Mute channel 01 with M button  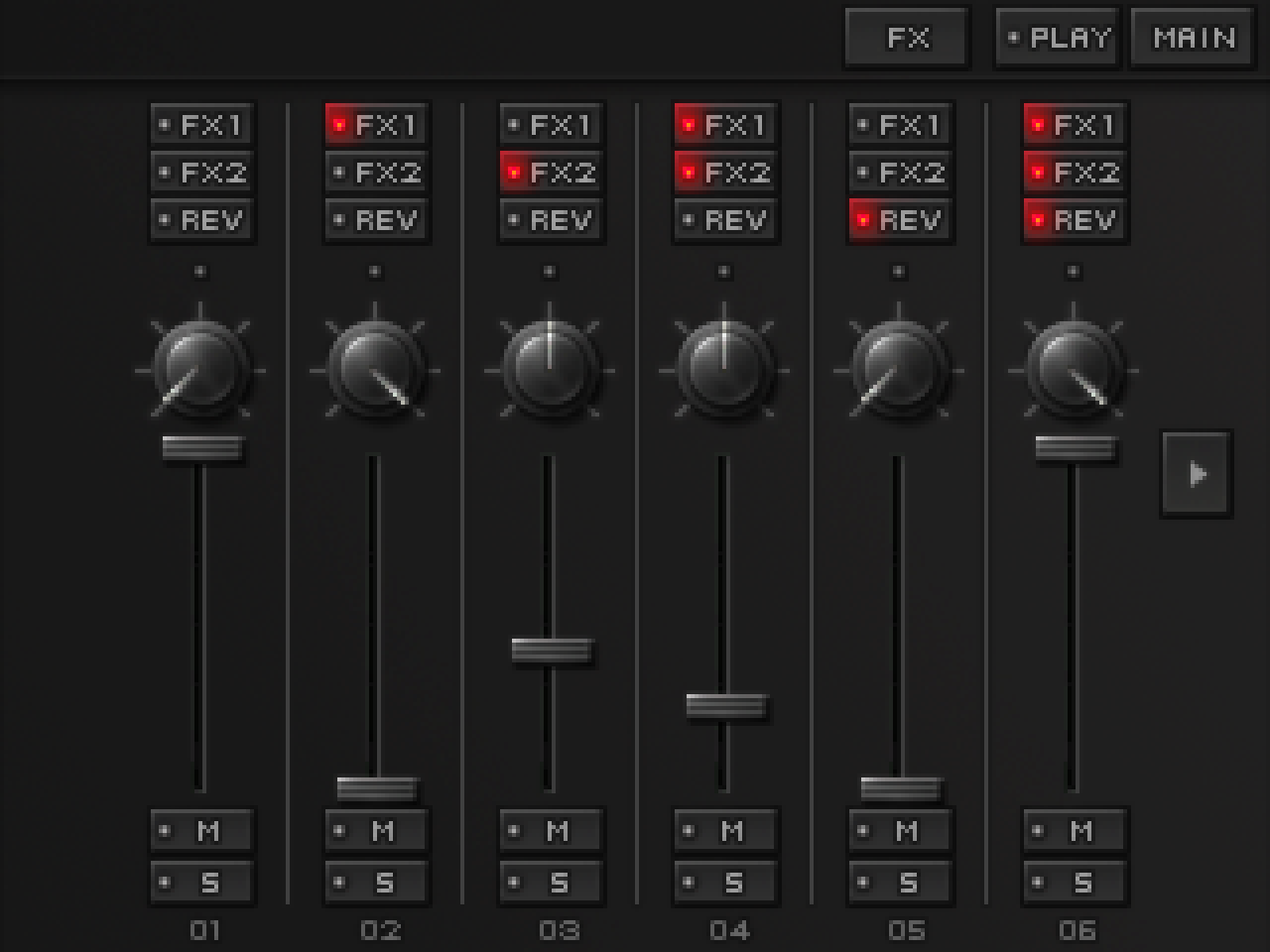pos(202,831)
